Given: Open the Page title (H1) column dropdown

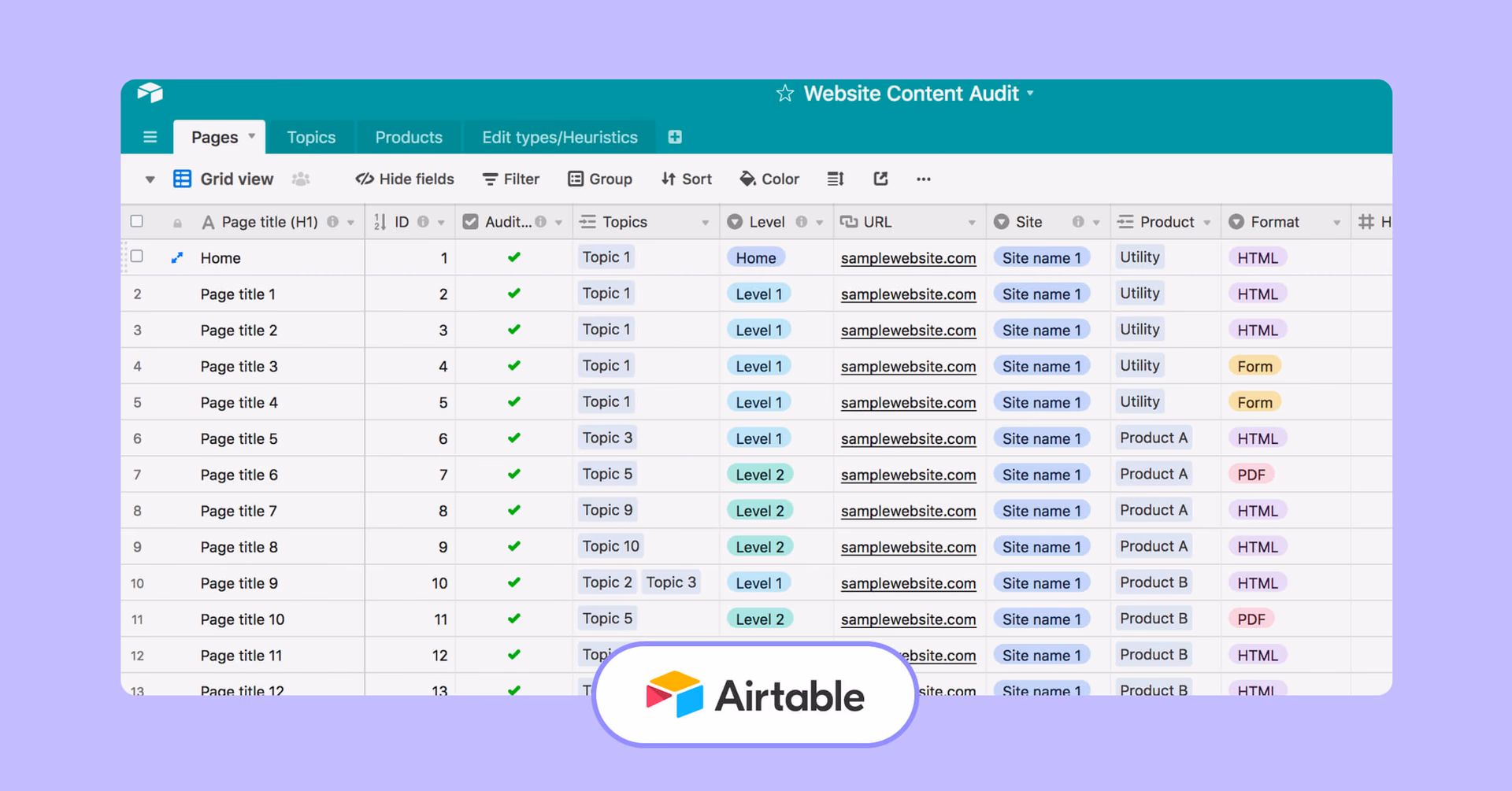Looking at the screenshot, I should pyautogui.click(x=350, y=221).
